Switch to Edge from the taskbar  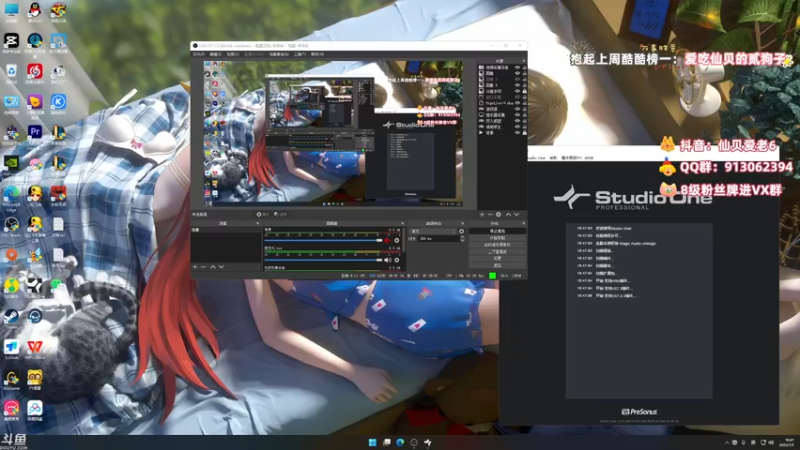[400, 442]
